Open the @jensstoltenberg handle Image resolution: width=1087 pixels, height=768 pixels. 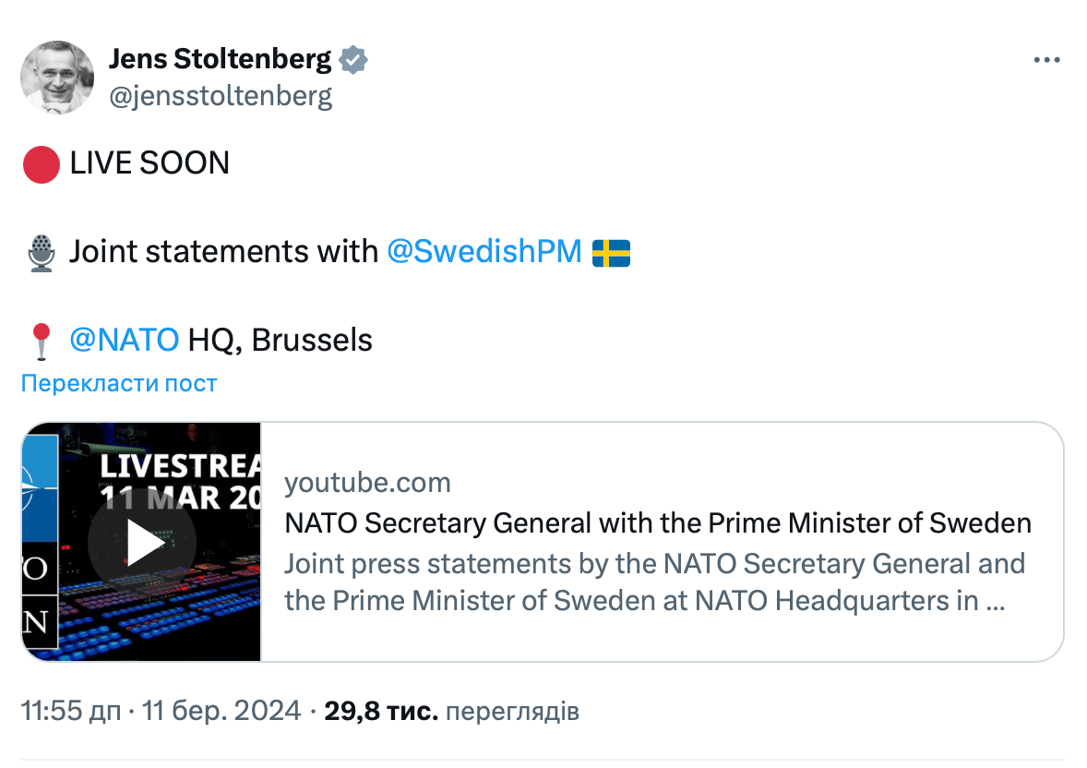tap(220, 96)
